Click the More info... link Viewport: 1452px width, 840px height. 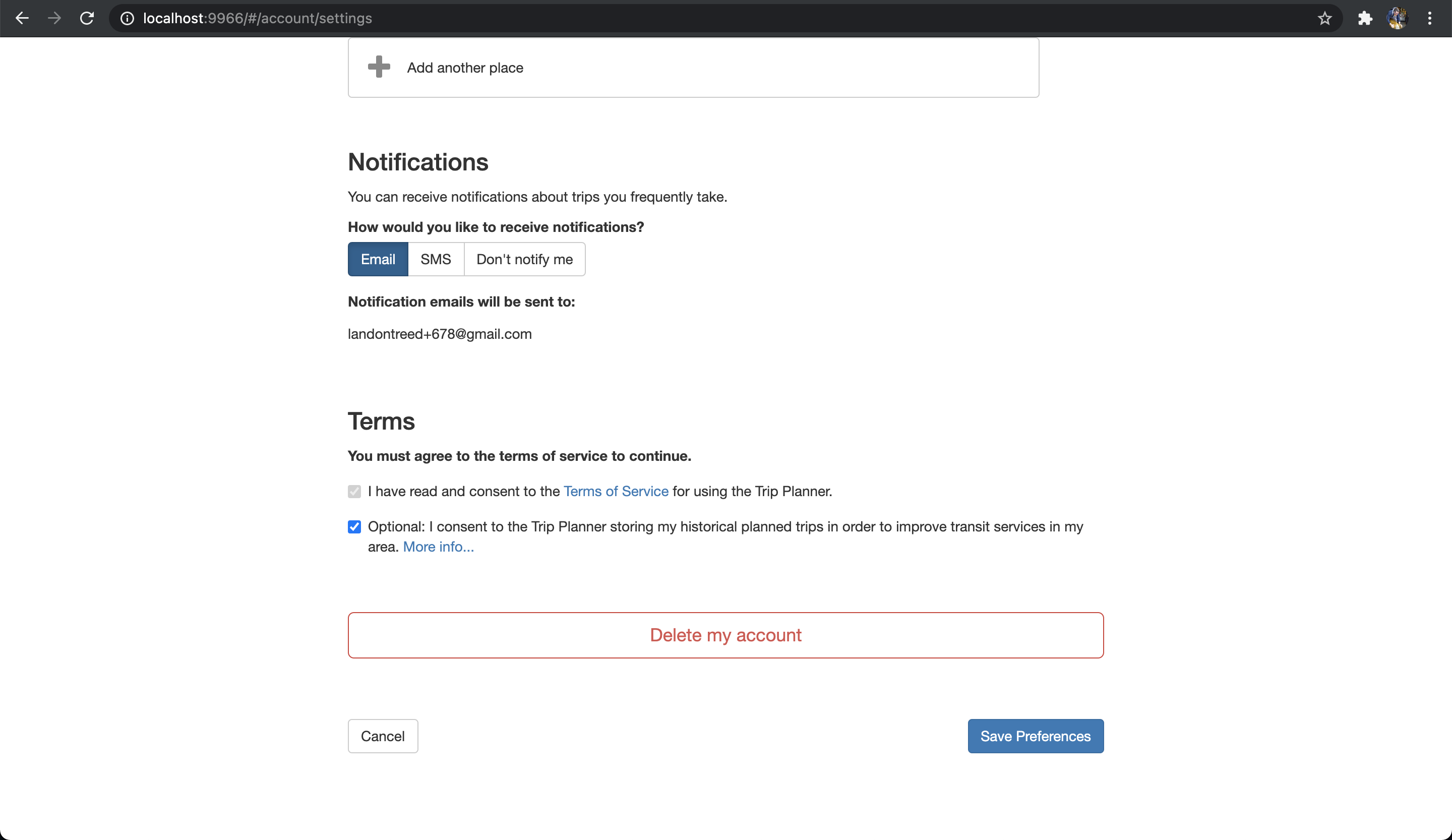[438, 547]
